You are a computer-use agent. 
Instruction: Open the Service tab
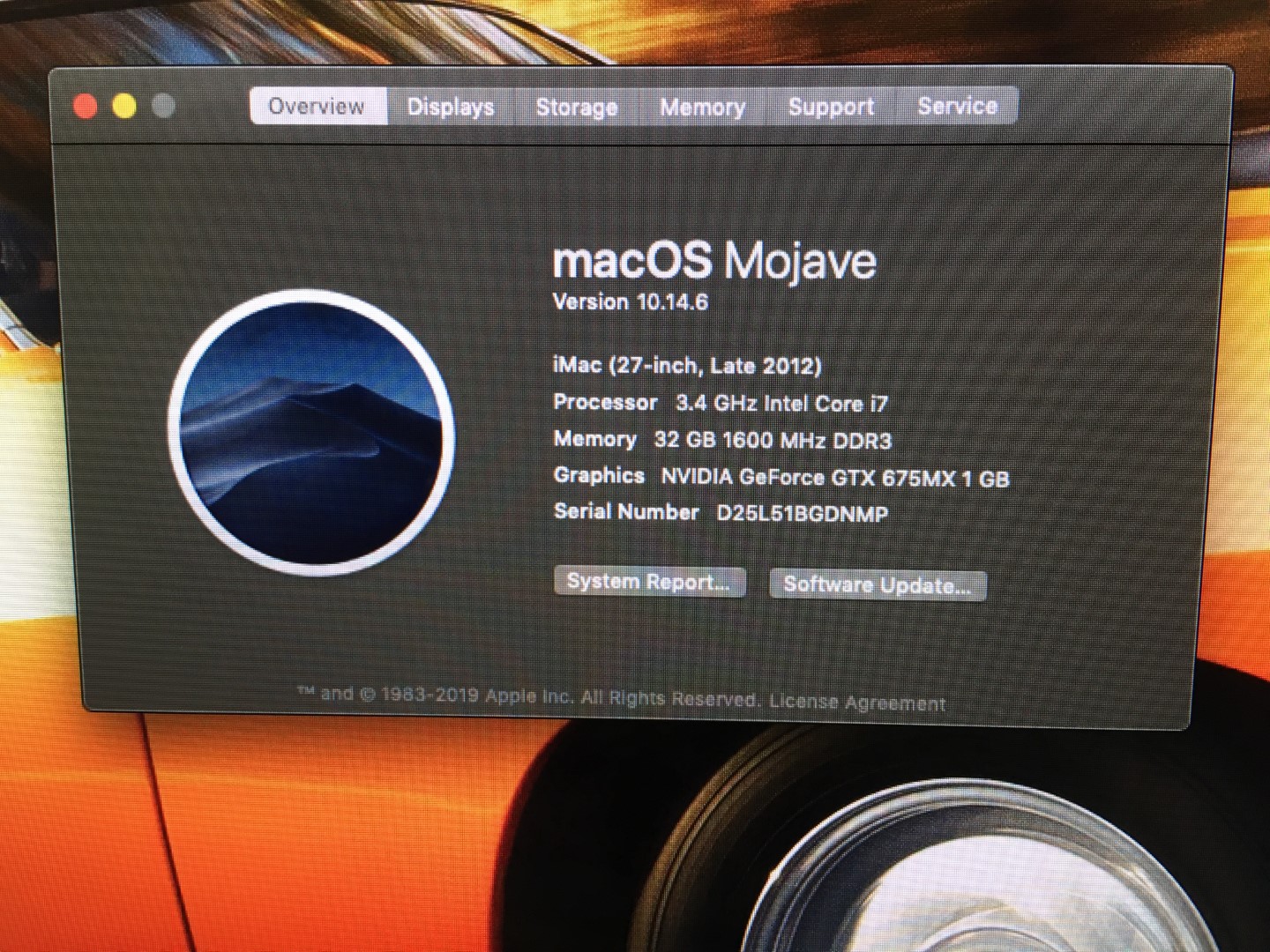[x=957, y=106]
